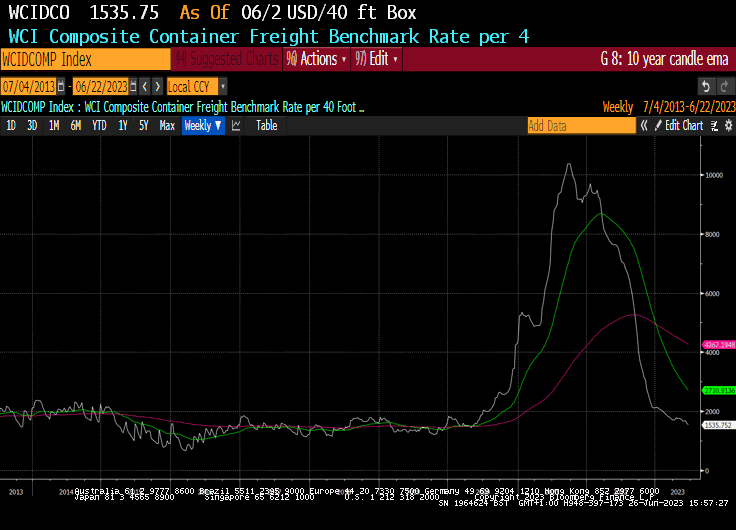Click the WCIDCOMP Index security field

point(85,59)
